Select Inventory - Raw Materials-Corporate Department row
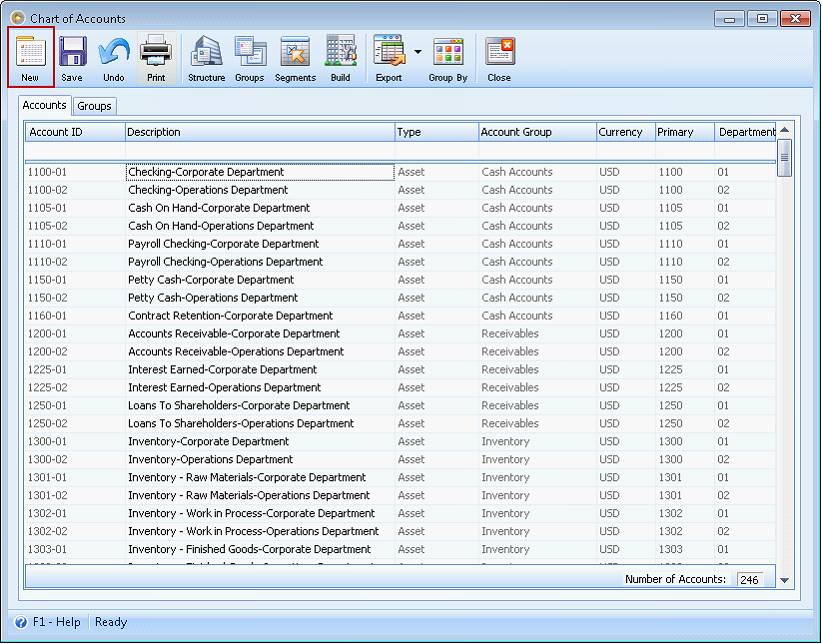Screen dimensions: 822x644 coord(401,477)
